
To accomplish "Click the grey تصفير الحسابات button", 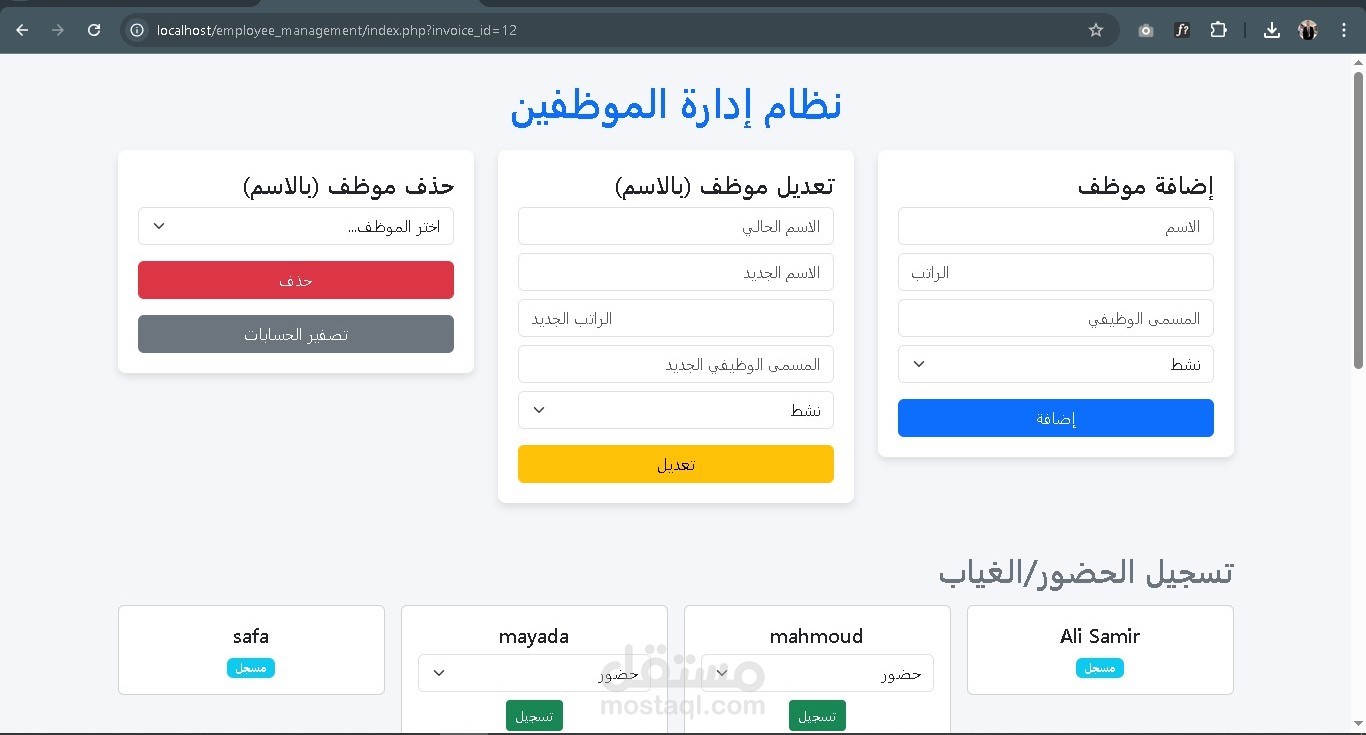I will [x=296, y=334].
